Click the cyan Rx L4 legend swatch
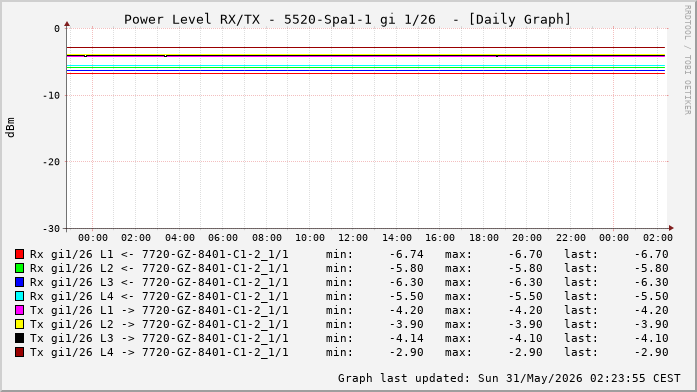The image size is (697, 392). [19, 296]
